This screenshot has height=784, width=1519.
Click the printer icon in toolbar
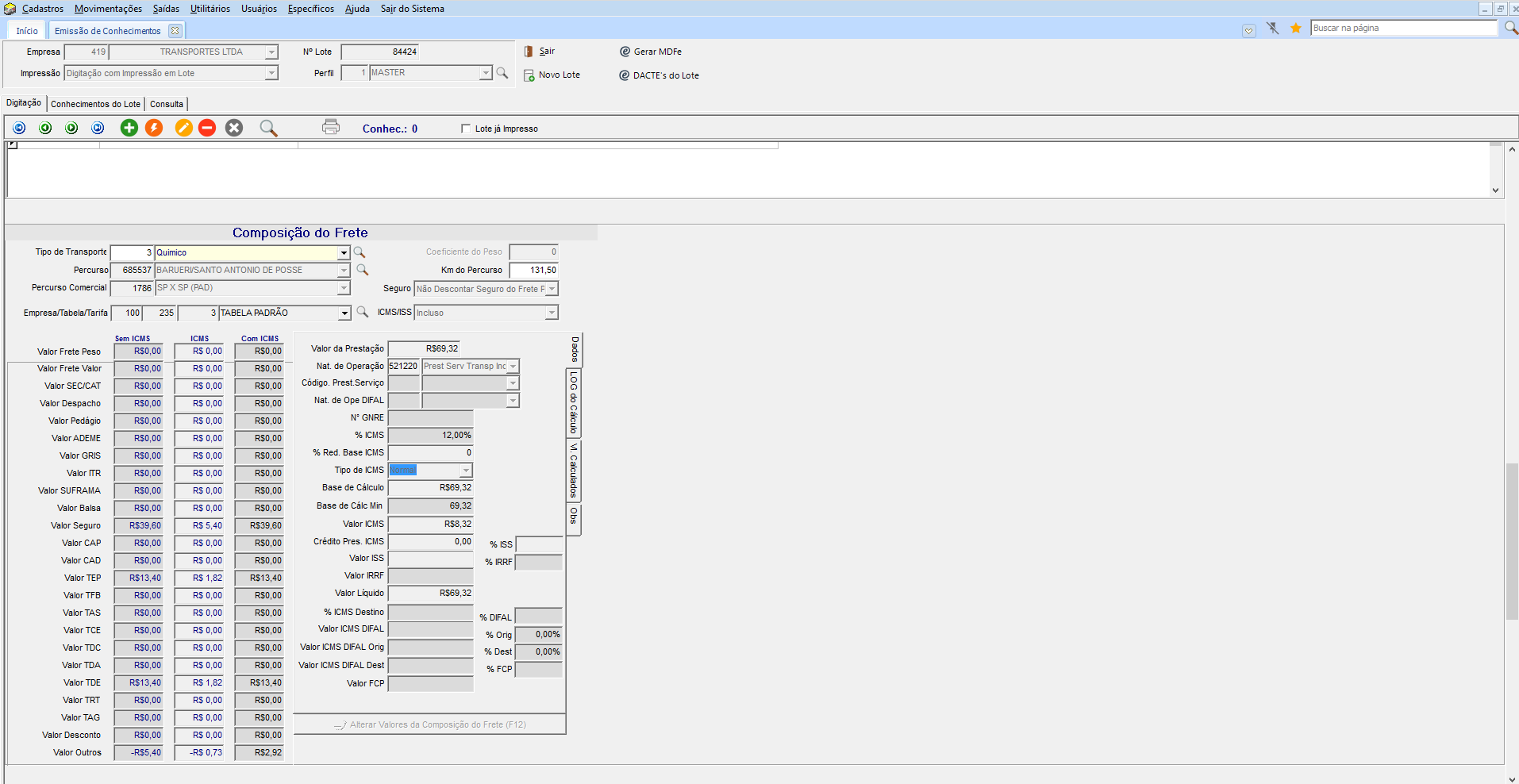331,127
